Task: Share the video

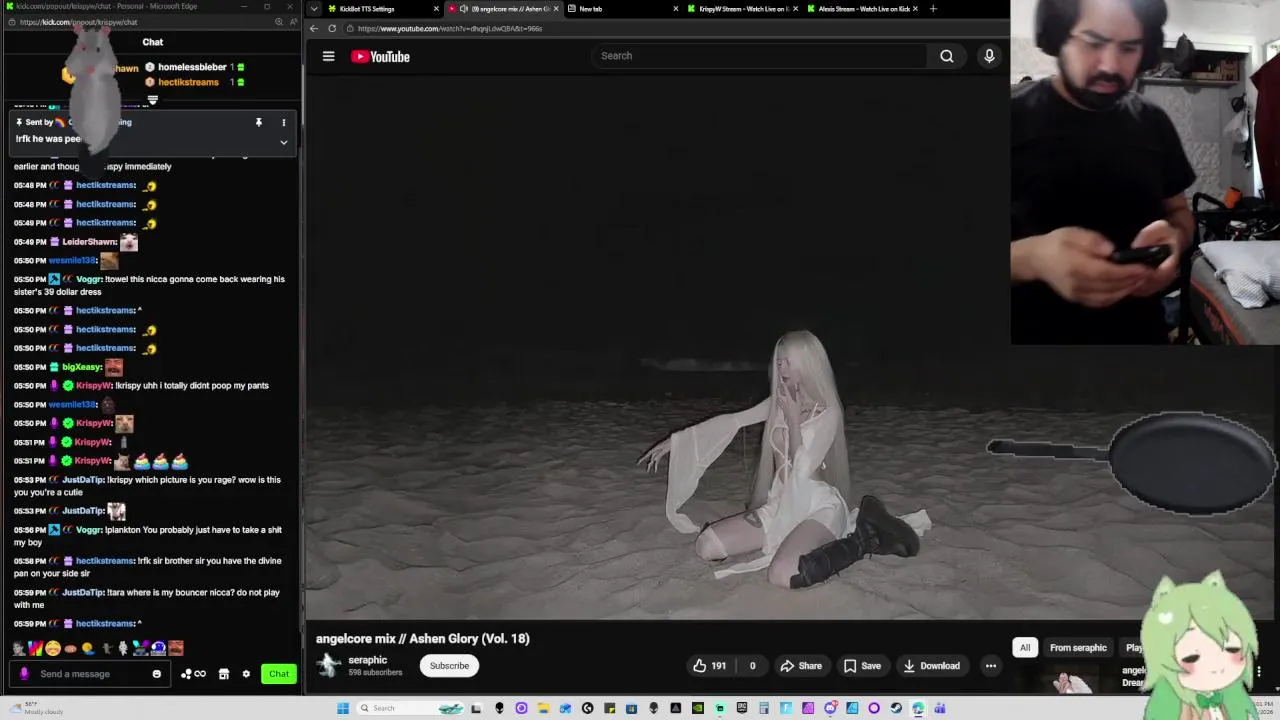Action: point(801,666)
